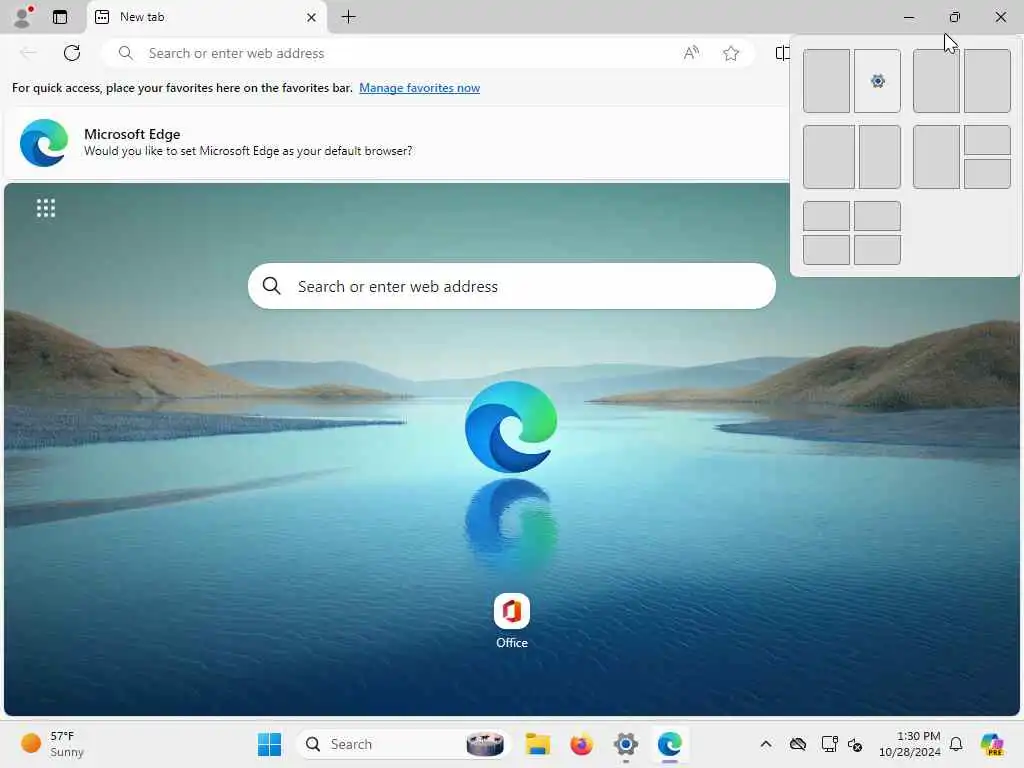Select top-left zone of four-quadrant layout
The image size is (1024, 768).
click(826, 216)
